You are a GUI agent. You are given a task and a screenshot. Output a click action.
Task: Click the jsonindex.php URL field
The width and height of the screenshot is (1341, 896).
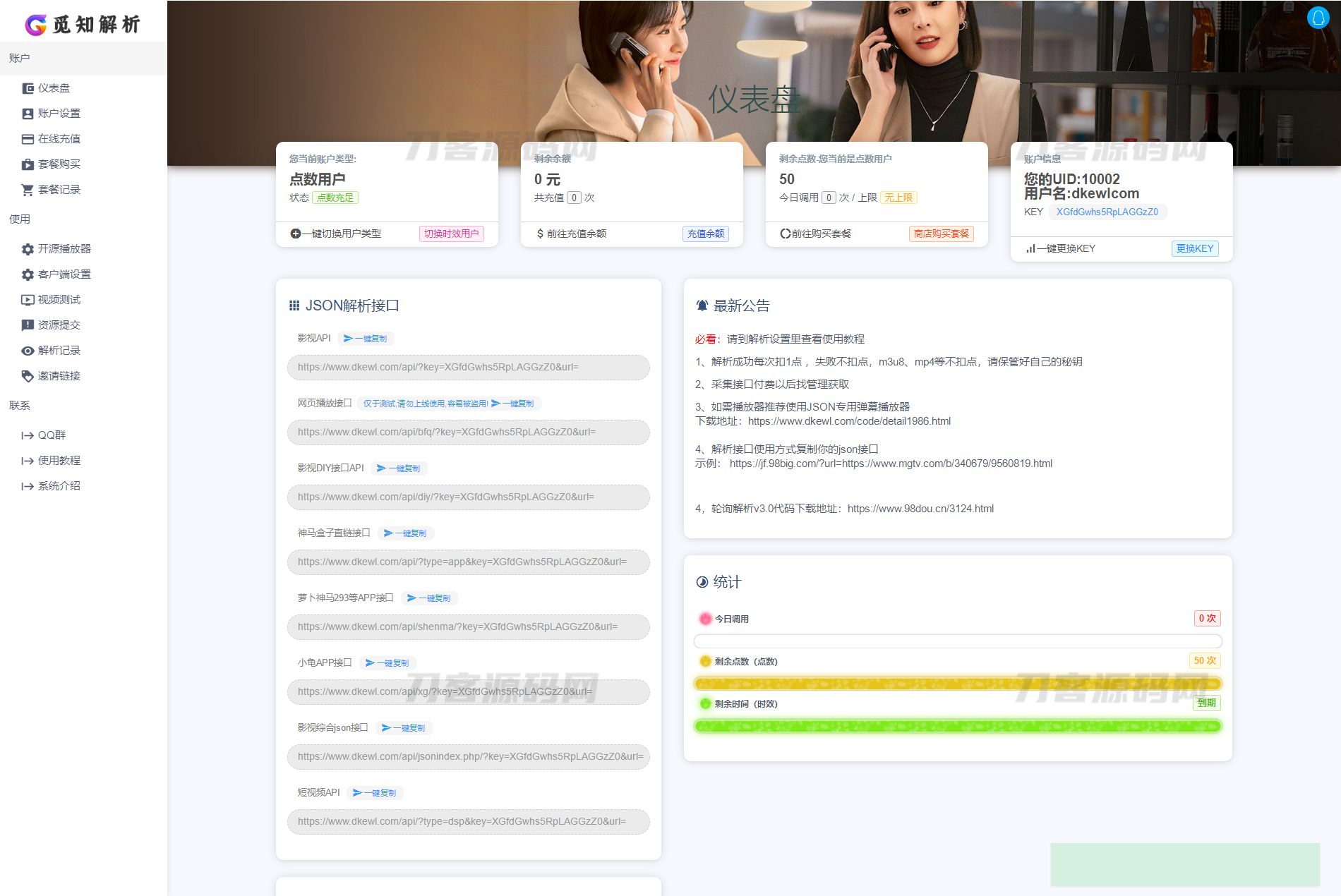[469, 757]
